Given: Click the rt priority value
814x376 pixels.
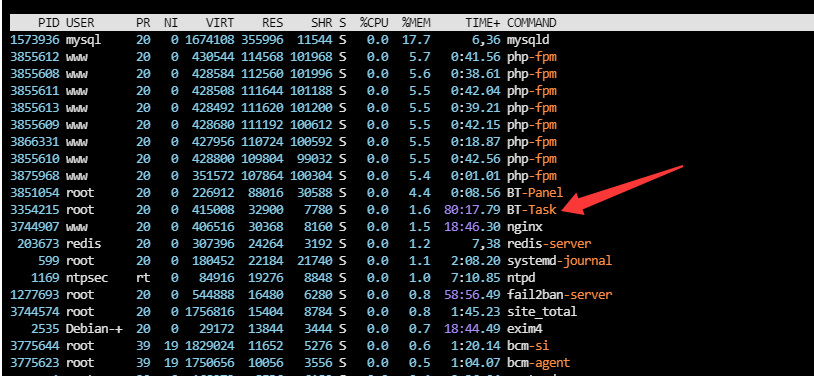Looking at the screenshot, I should click(143, 278).
